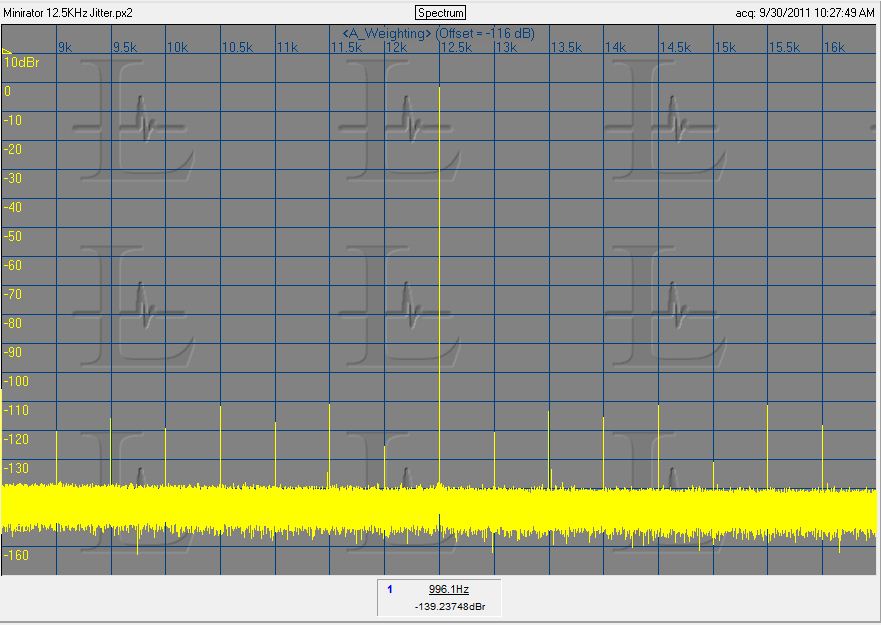Click the -120 level axis label
The height and width of the screenshot is (625, 881).
[x=16, y=440]
